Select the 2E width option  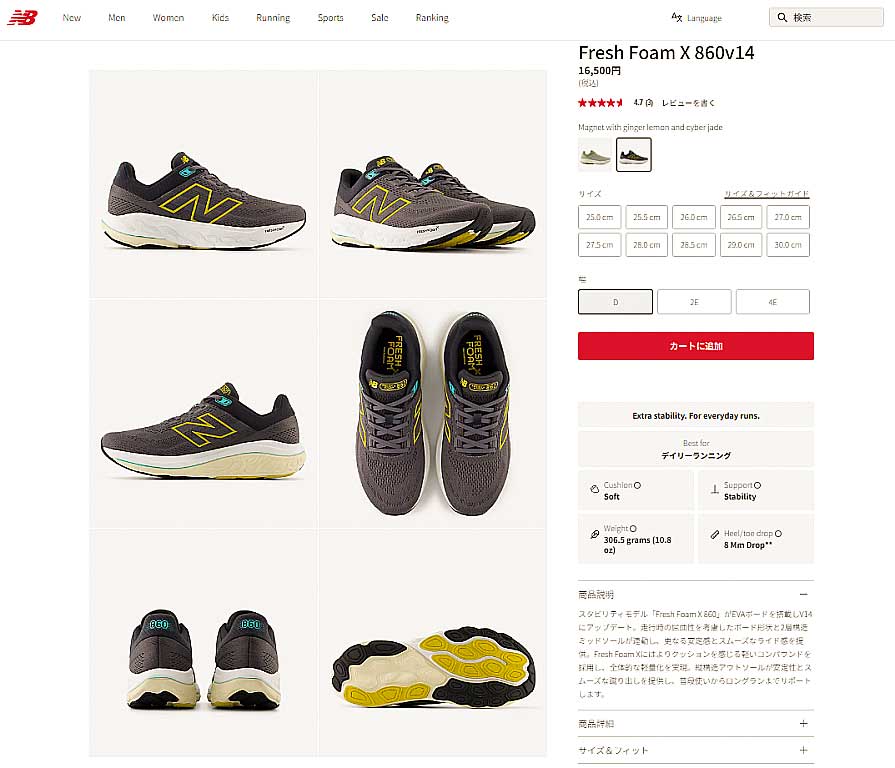[x=694, y=302]
